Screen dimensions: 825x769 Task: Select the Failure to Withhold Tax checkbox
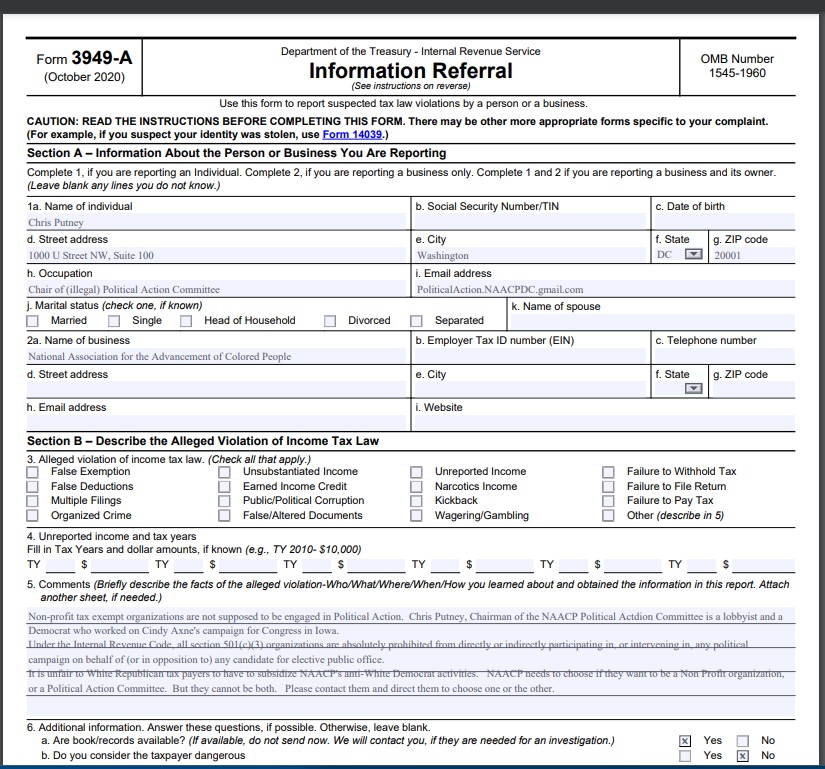[608, 472]
